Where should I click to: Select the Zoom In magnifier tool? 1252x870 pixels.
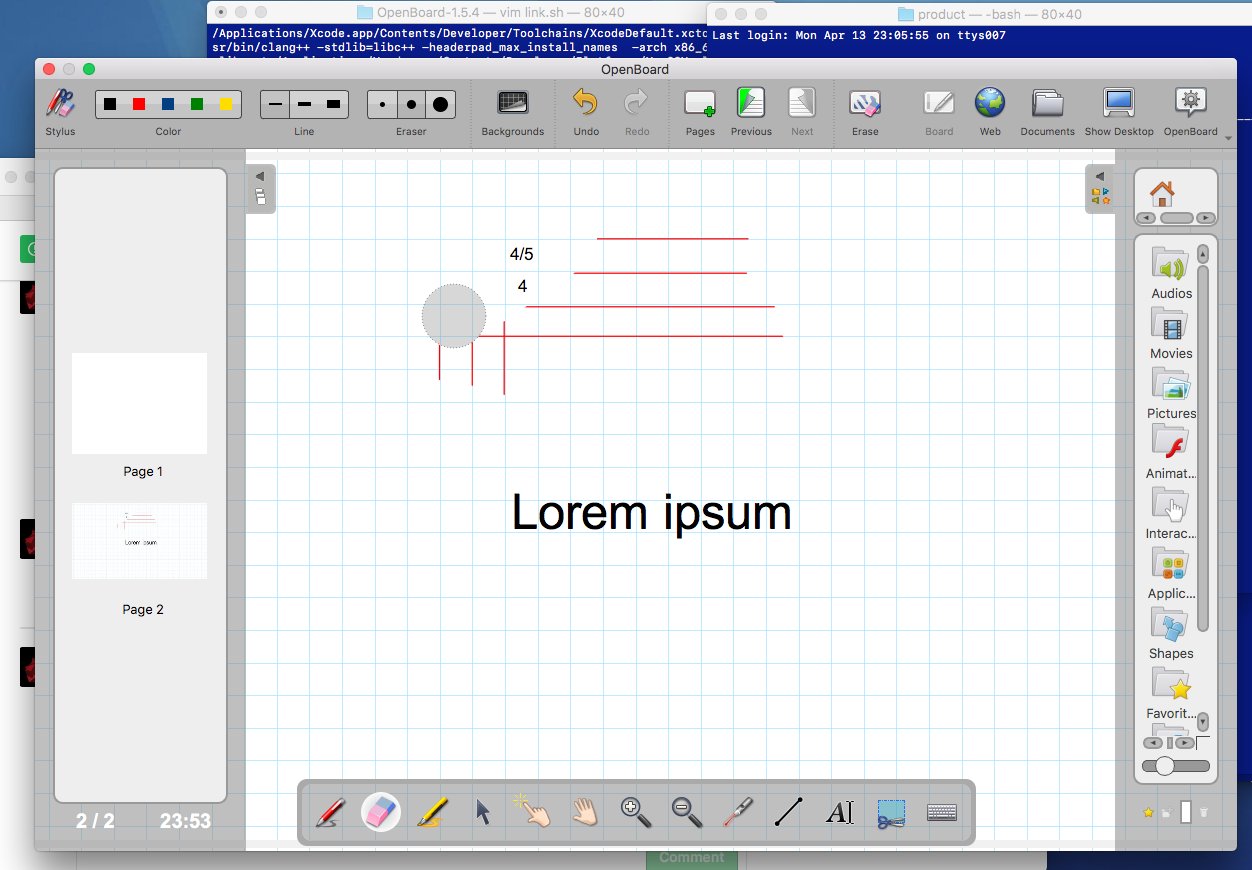tap(636, 812)
